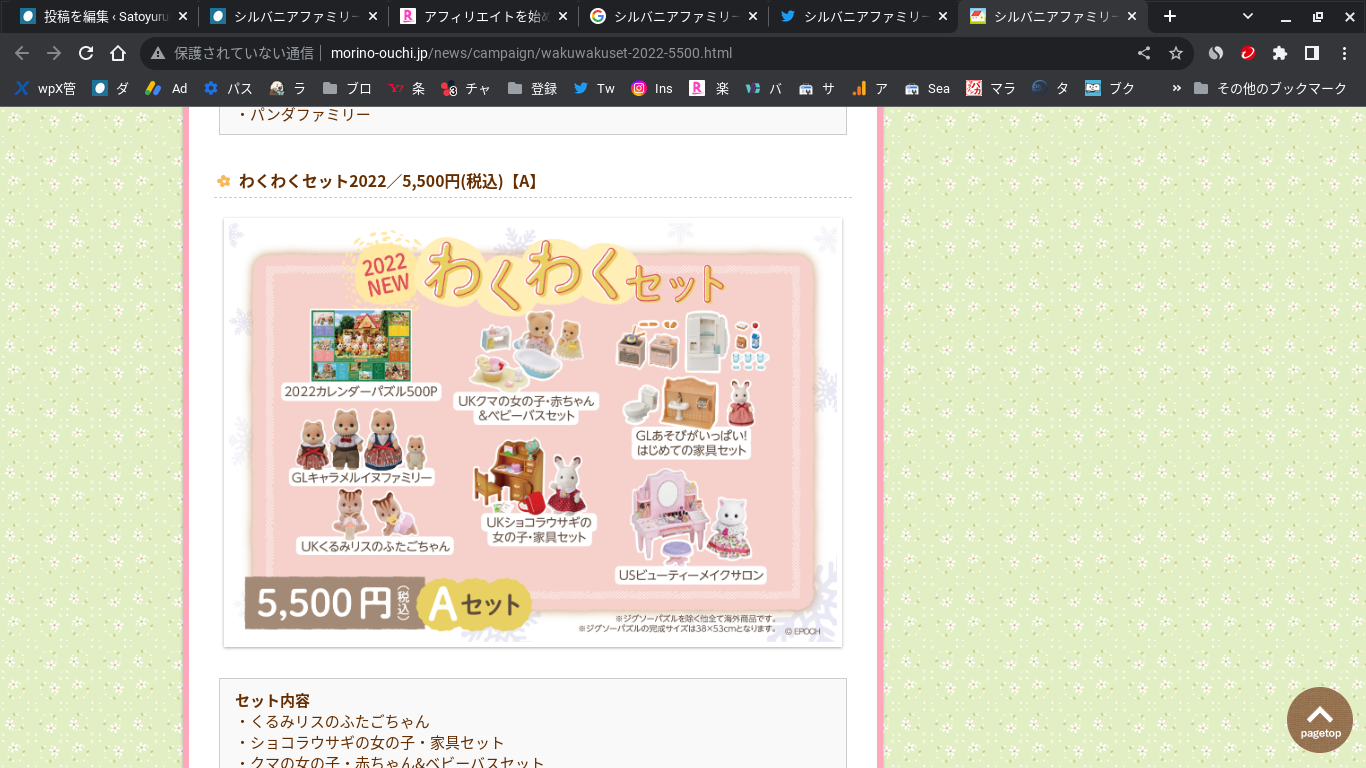Click the gray circular extension icon in toolbar
This screenshot has width=1366, height=768.
pyautogui.click(x=1216, y=53)
